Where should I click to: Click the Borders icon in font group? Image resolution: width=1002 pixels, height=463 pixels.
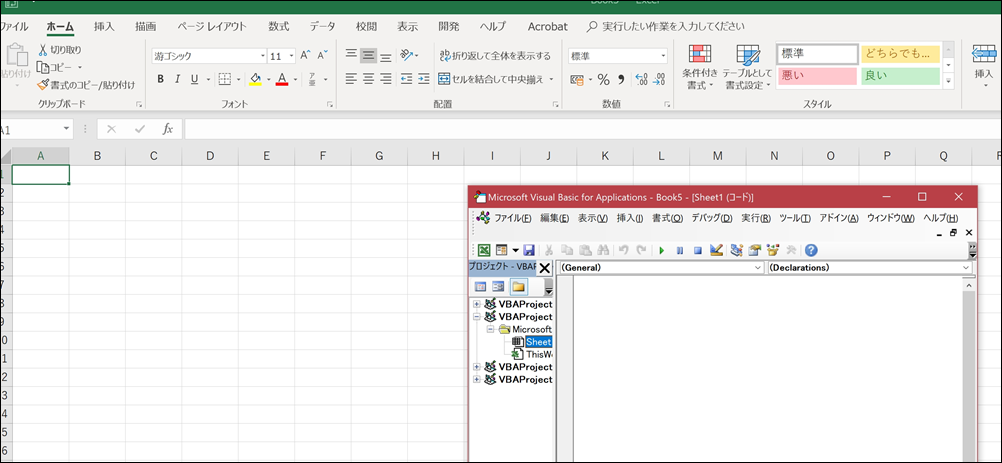[224, 79]
